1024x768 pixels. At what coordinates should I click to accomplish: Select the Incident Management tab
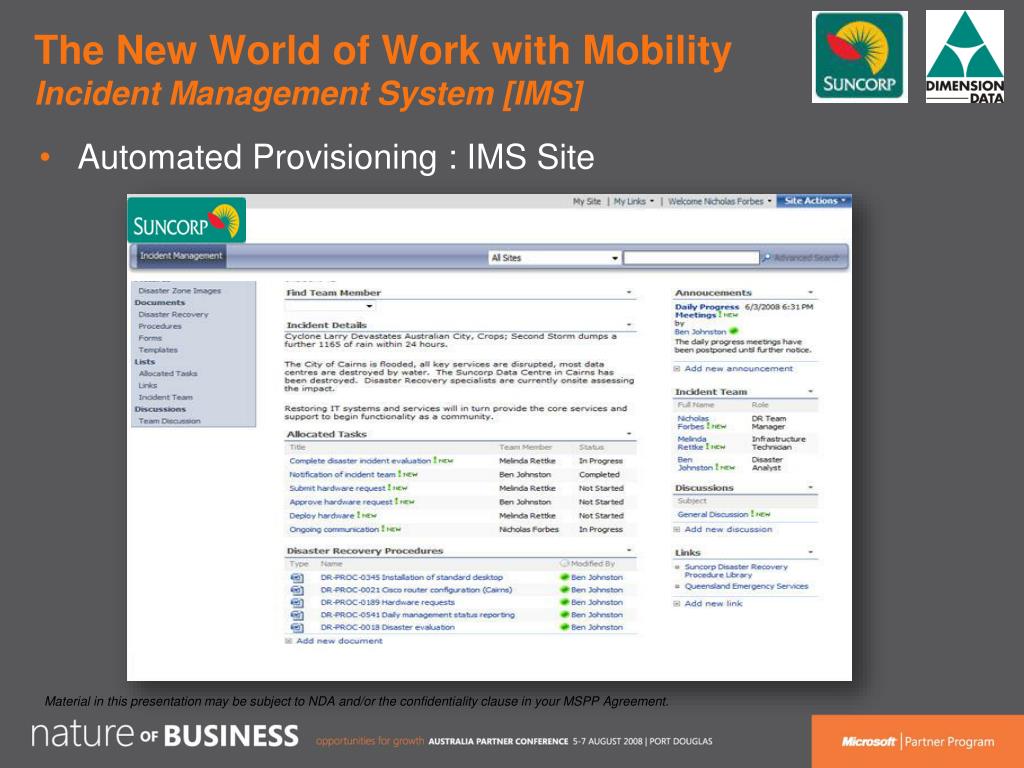pyautogui.click(x=181, y=256)
